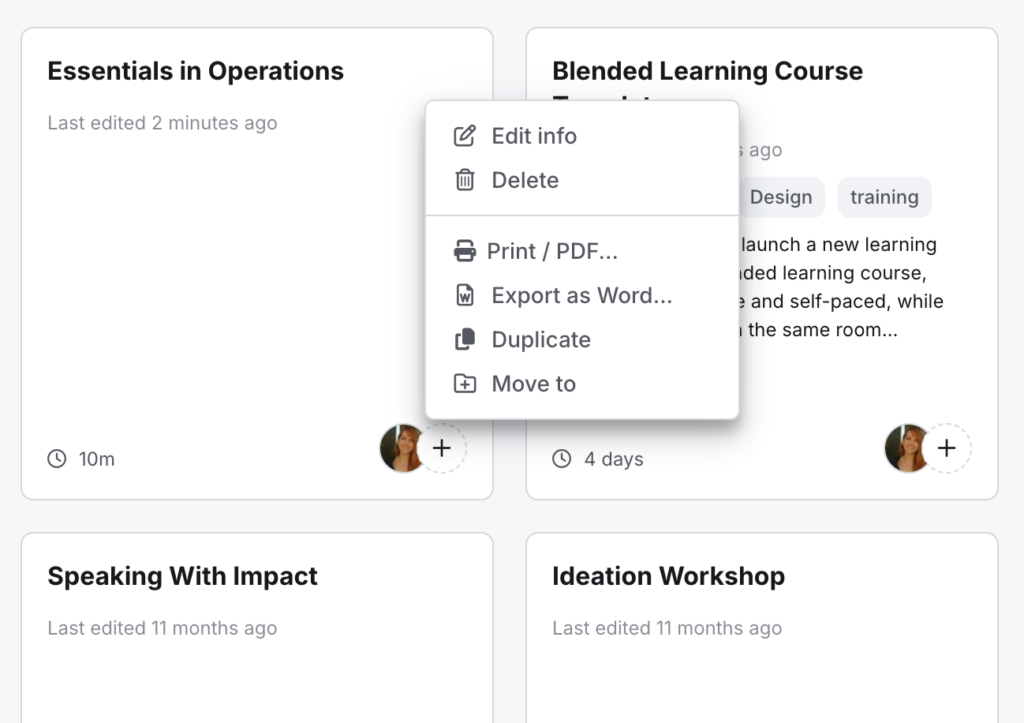This screenshot has height=723, width=1024.
Task: Open the Essentials in Operations session
Action: pyautogui.click(x=195, y=71)
